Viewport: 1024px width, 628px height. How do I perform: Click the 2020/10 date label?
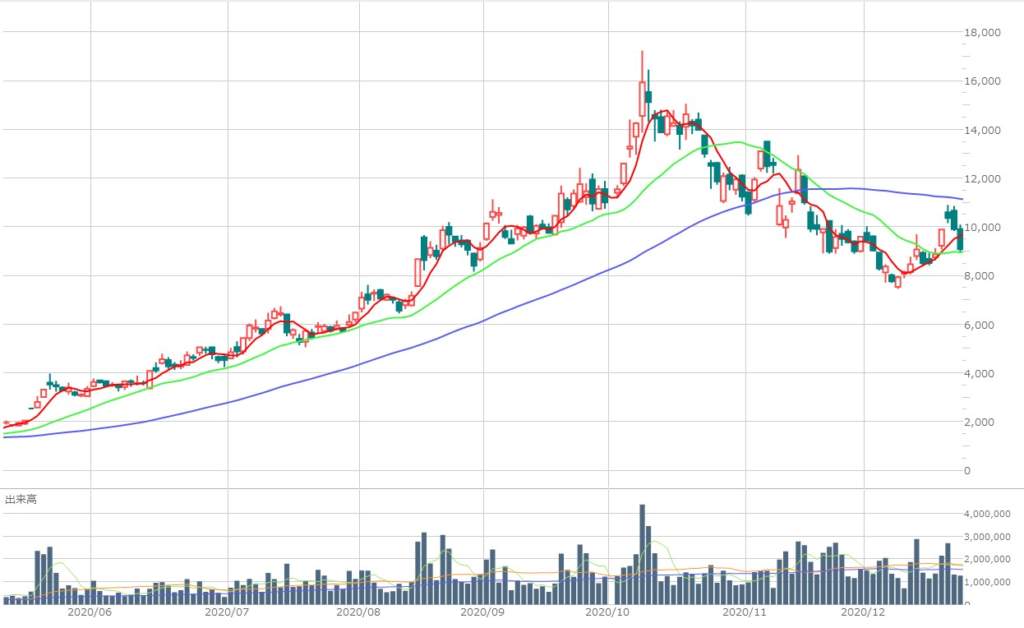tap(607, 612)
